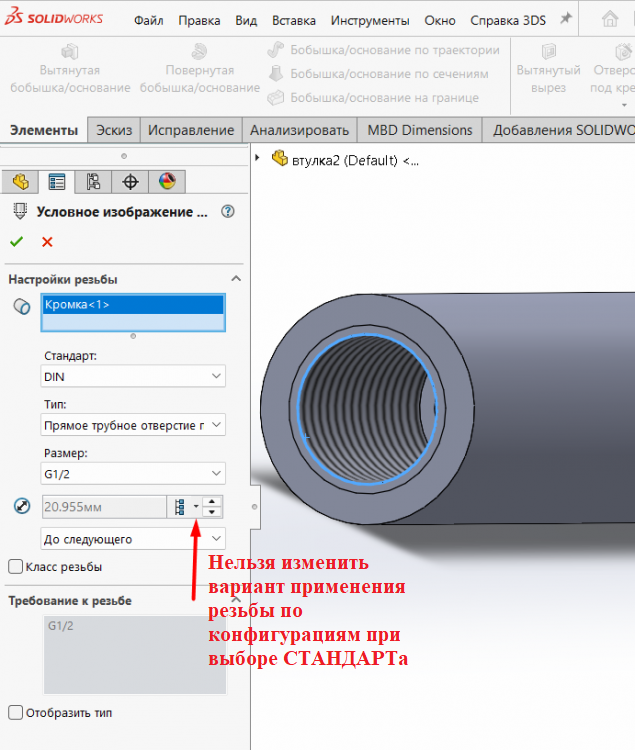Click thread callout box G1/2
635x750 pixels.
(135, 654)
